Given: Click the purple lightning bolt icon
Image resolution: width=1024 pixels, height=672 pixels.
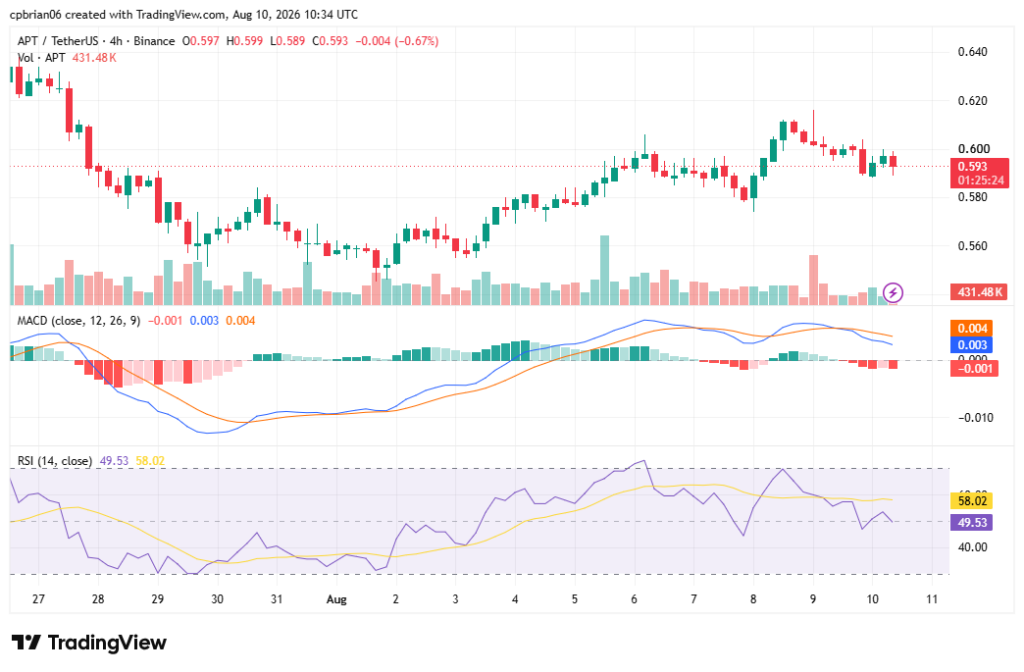Looking at the screenshot, I should coord(893,293).
